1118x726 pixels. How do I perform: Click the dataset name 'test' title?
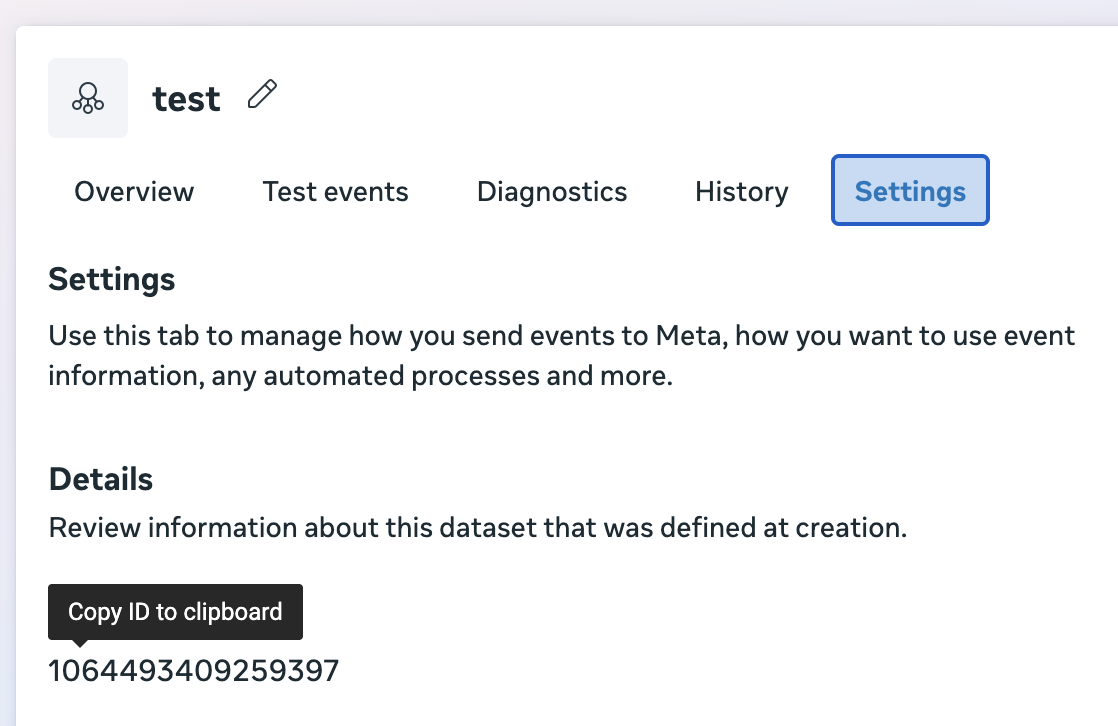(x=186, y=98)
